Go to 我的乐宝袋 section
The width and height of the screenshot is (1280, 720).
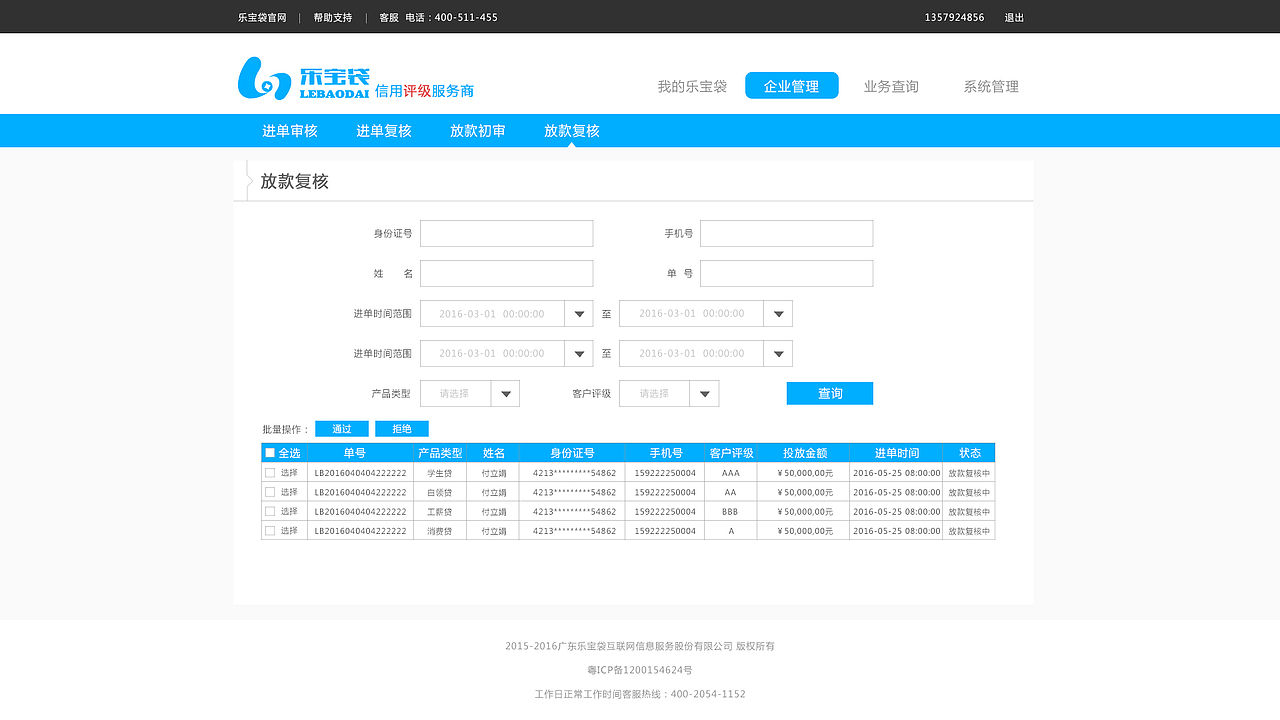tap(692, 86)
